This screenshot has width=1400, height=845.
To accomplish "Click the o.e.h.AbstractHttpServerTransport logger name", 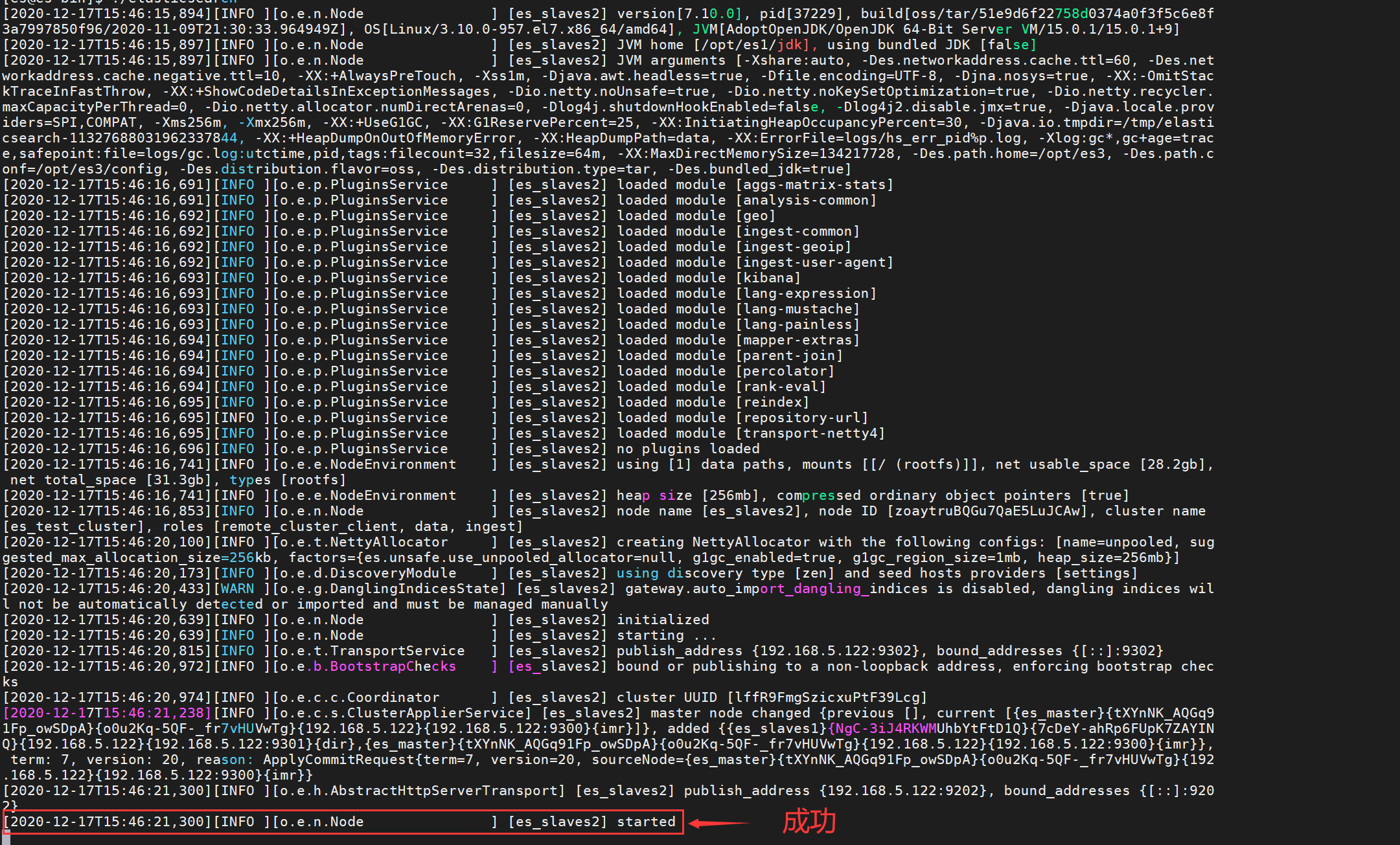I will coord(419,791).
